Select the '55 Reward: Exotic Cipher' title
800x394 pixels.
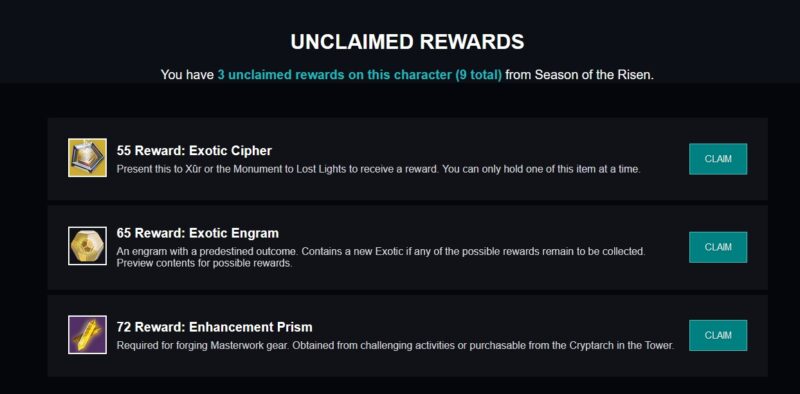tap(194, 151)
